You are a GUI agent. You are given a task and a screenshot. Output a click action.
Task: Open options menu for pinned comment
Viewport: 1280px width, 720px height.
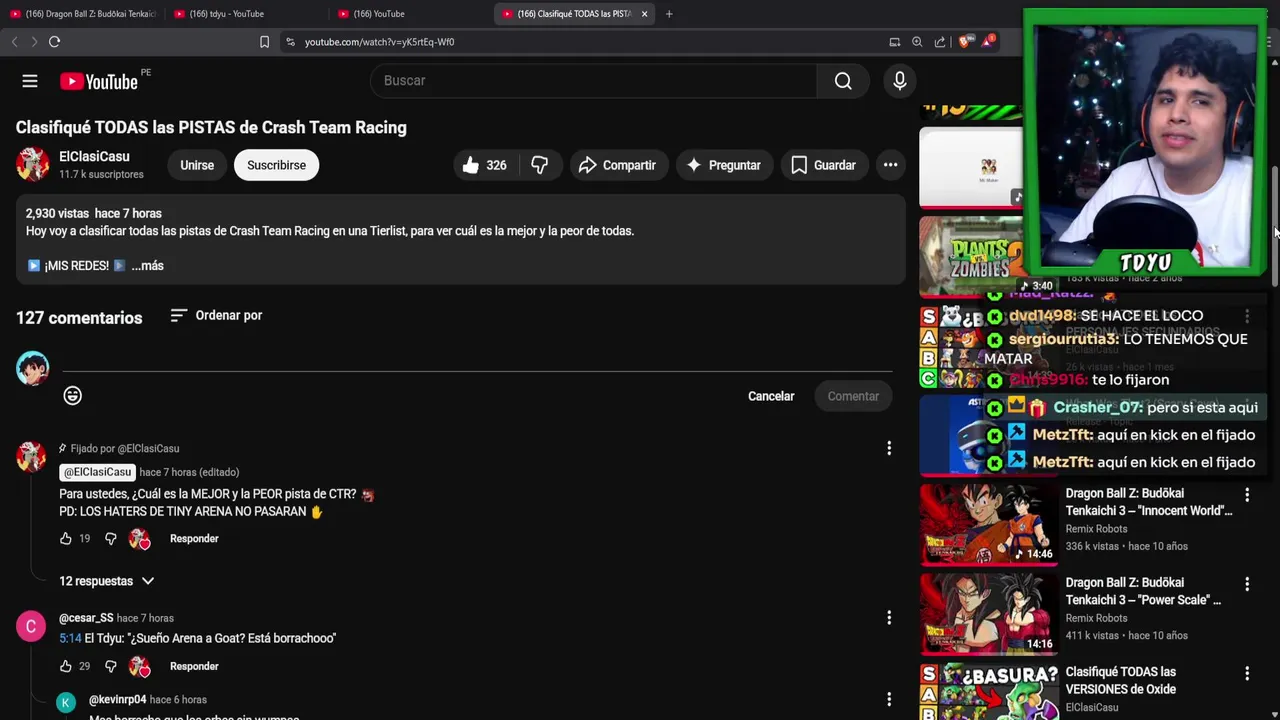tap(889, 448)
